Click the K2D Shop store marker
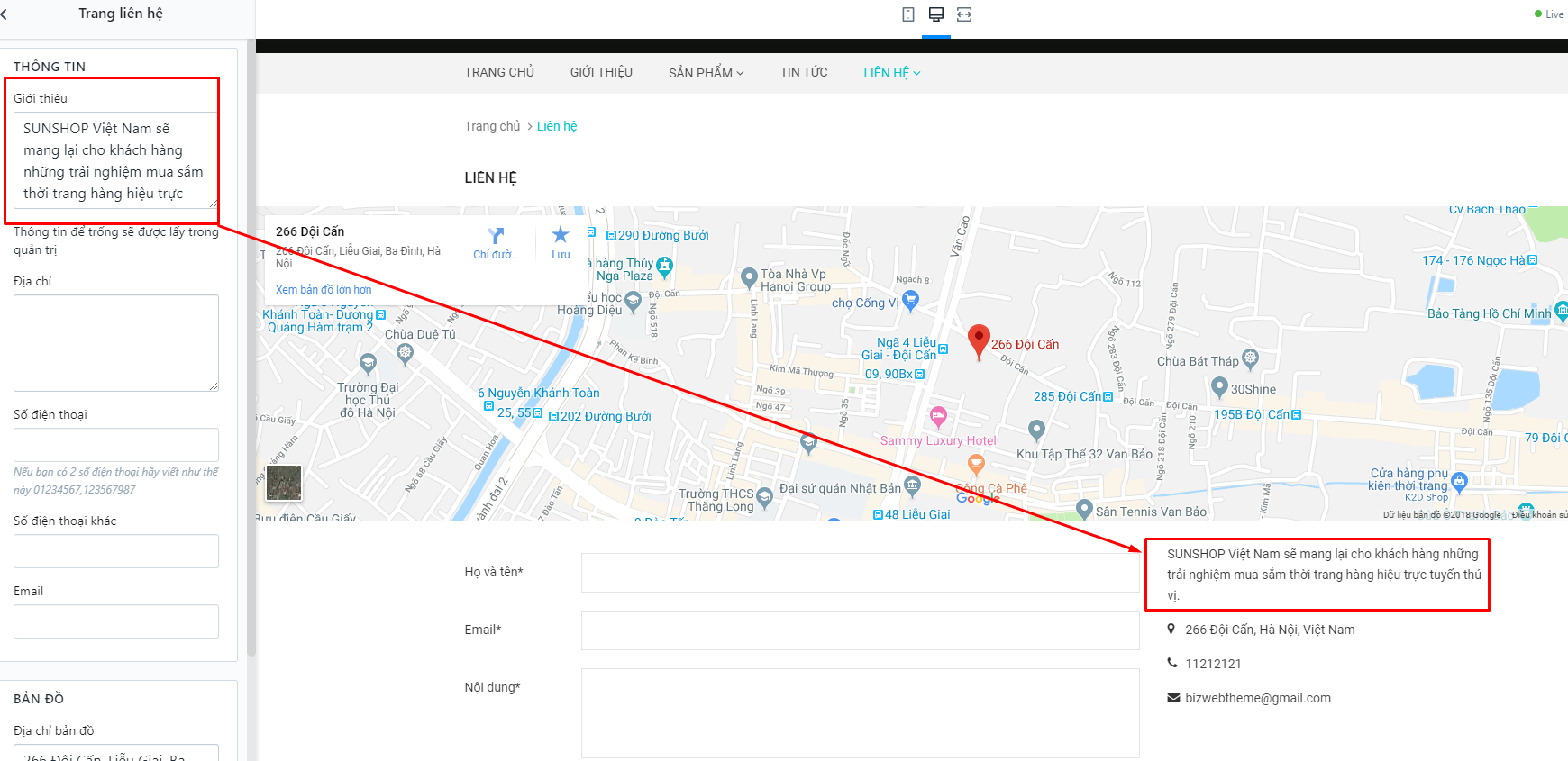This screenshot has height=761, width=1568. (x=1460, y=482)
